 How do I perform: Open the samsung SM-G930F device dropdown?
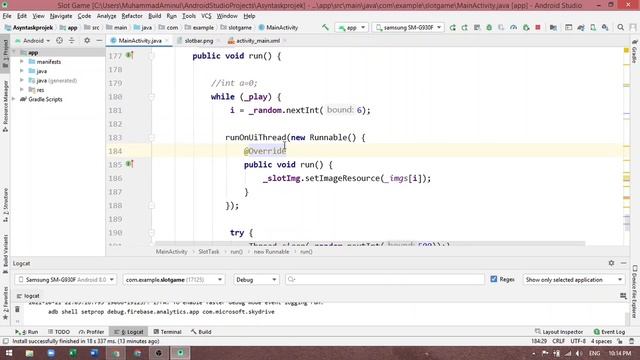(408, 27)
